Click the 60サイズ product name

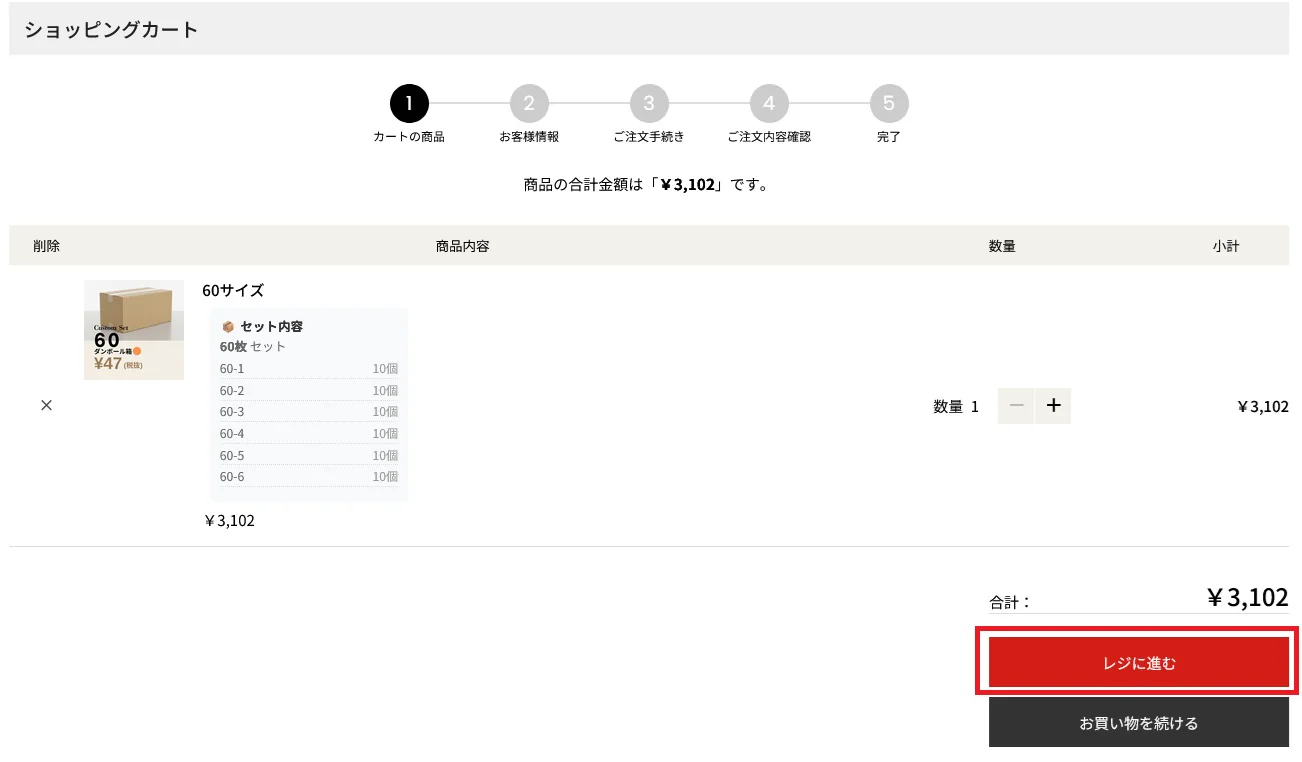pyautogui.click(x=233, y=291)
